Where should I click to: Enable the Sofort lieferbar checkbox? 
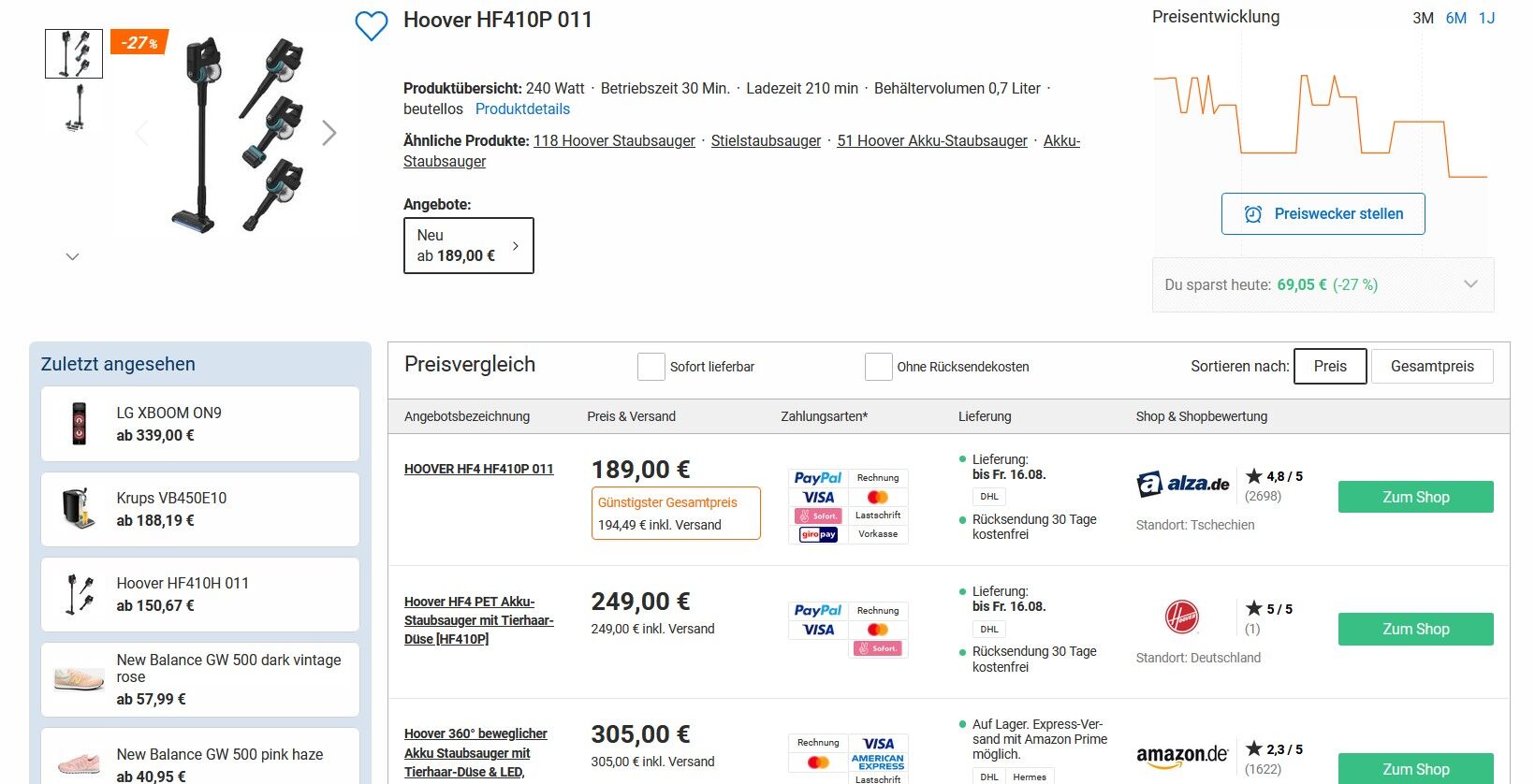click(651, 367)
